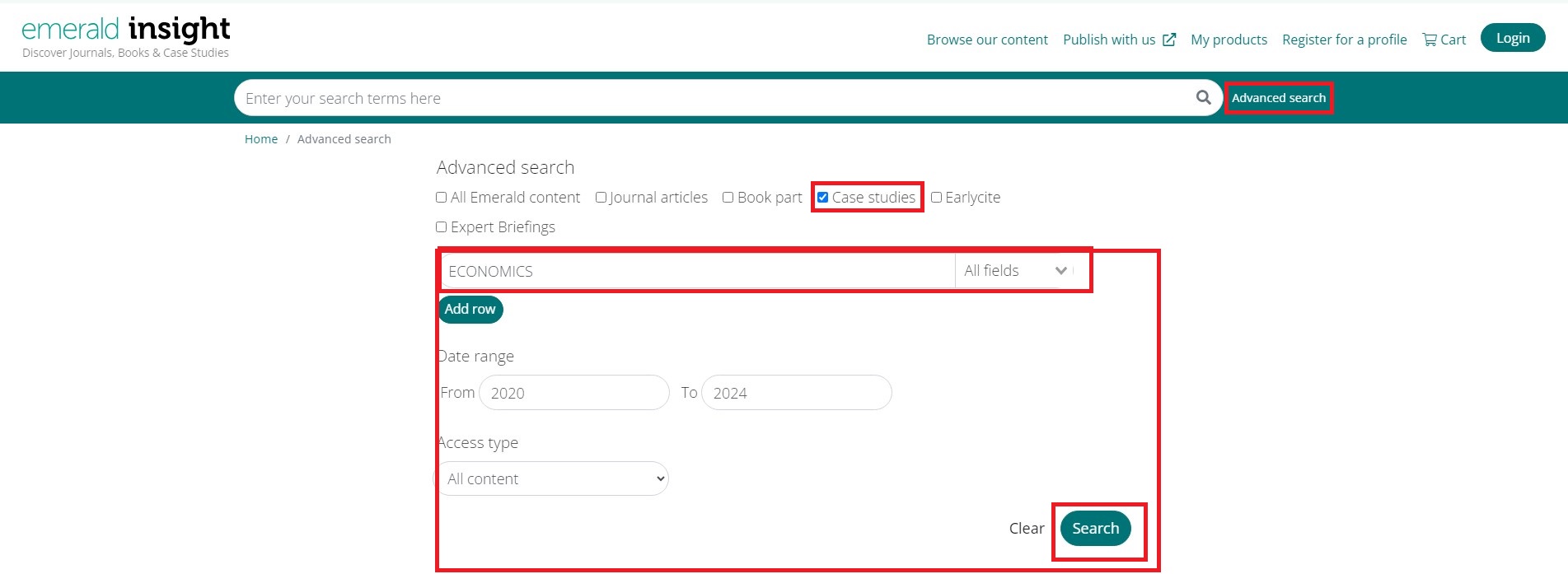Click the Add row button
This screenshot has height=574, width=1568.
(470, 309)
